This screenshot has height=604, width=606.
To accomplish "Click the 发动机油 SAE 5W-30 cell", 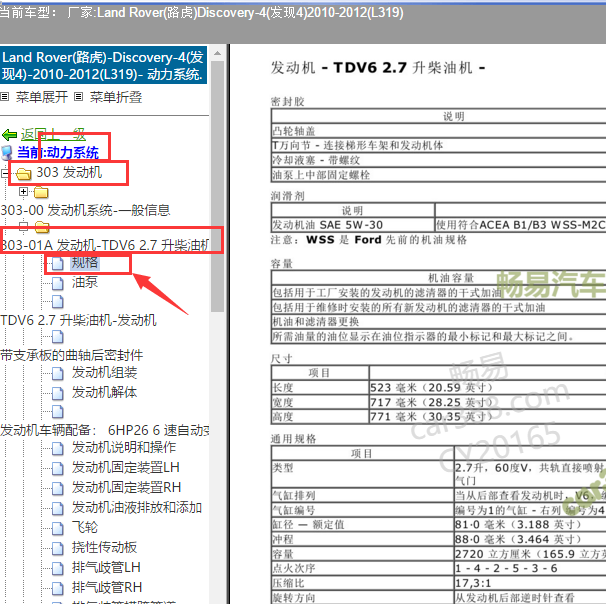I will tap(353, 225).
